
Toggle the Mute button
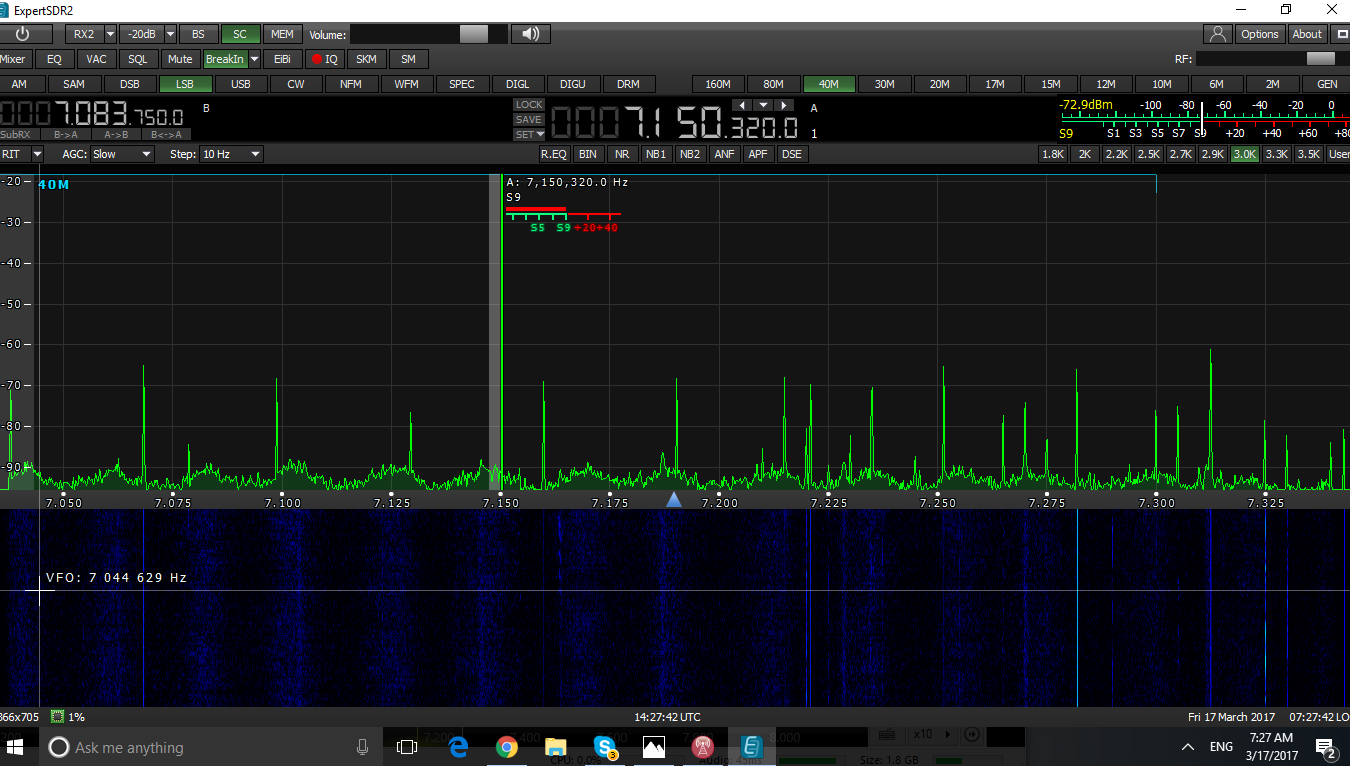coord(180,59)
